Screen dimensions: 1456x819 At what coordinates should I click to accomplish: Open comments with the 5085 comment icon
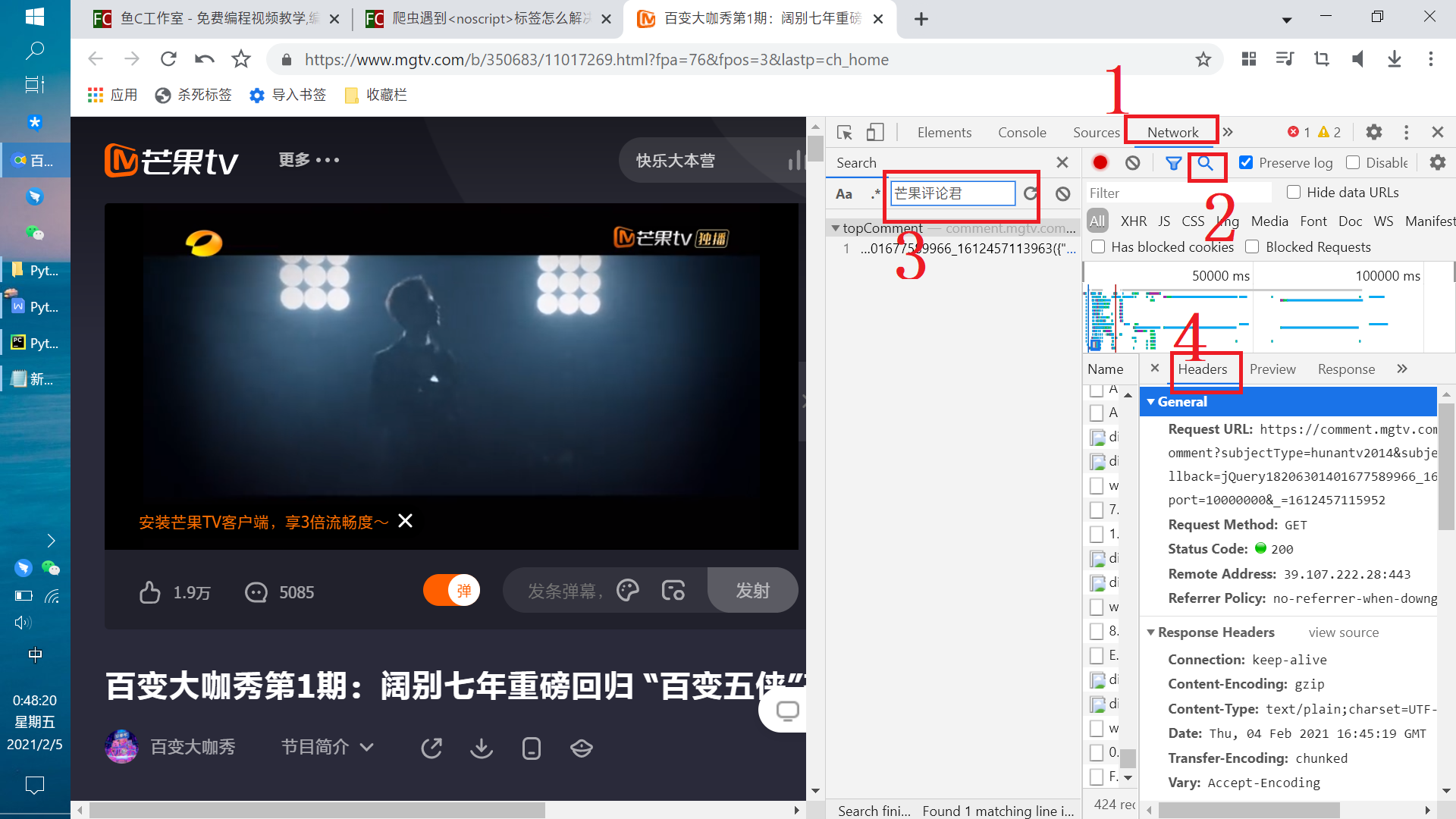256,592
